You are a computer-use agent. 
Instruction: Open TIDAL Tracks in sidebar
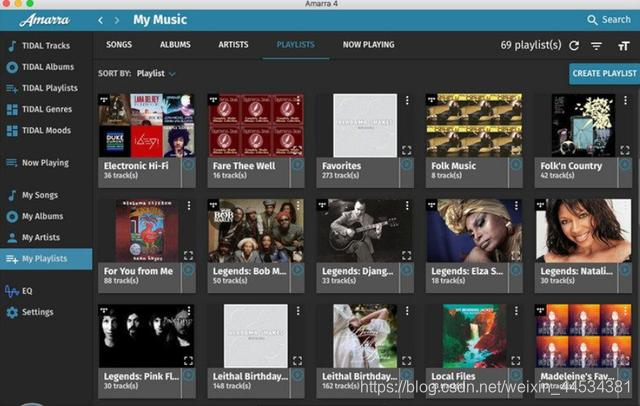click(39, 46)
